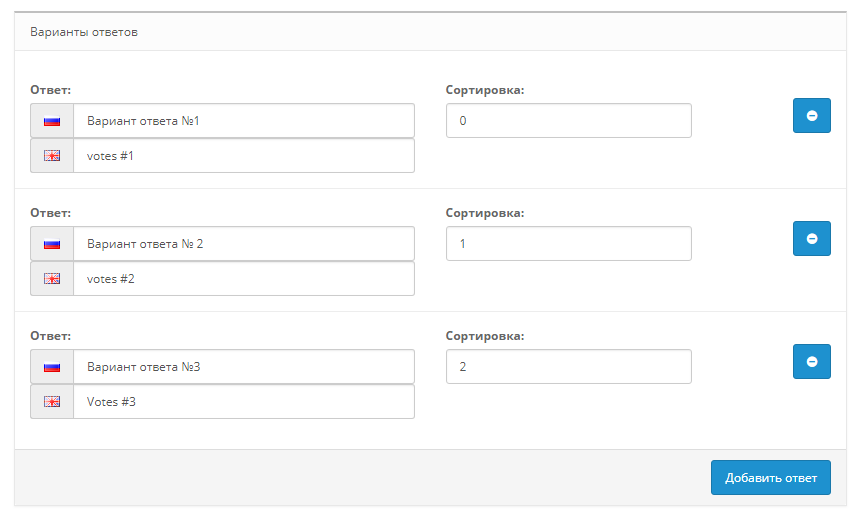Click the Russian flag beside 'Вариант ответа №1'
Image resolution: width=860 pixels, height=519 pixels.
52,121
